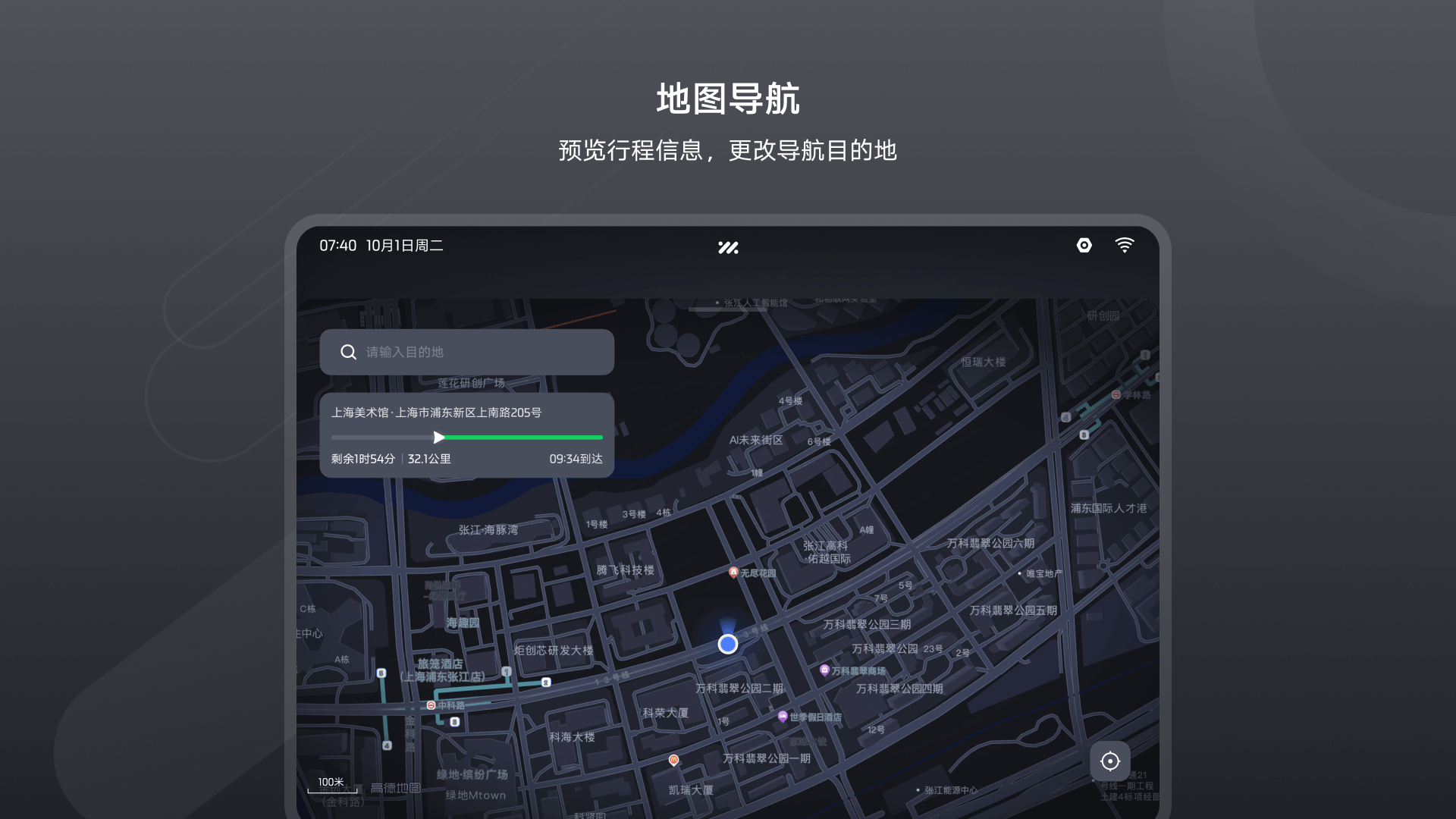Click the 海趣园 map label
This screenshot has width=1456, height=819.
[x=463, y=623]
